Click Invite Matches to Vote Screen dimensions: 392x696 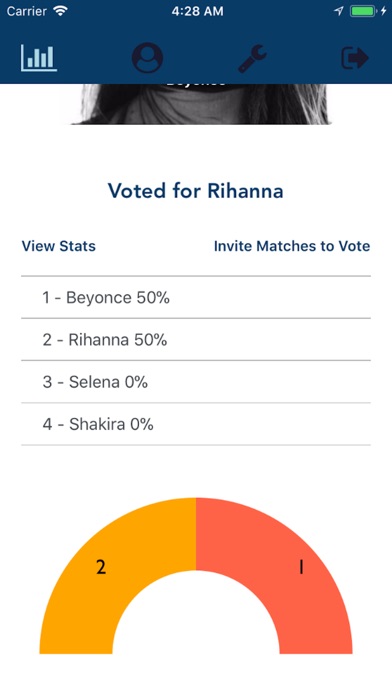[x=292, y=246]
